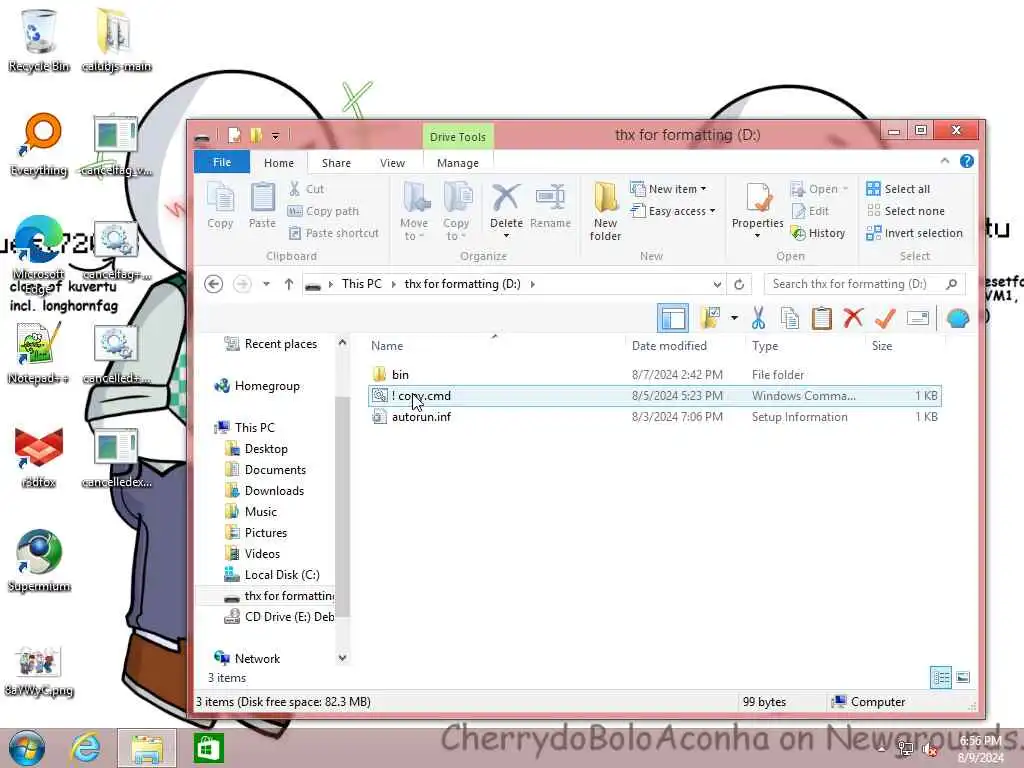Viewport: 1024px width, 768px height.
Task: Open the File tab
Action: point(222,163)
